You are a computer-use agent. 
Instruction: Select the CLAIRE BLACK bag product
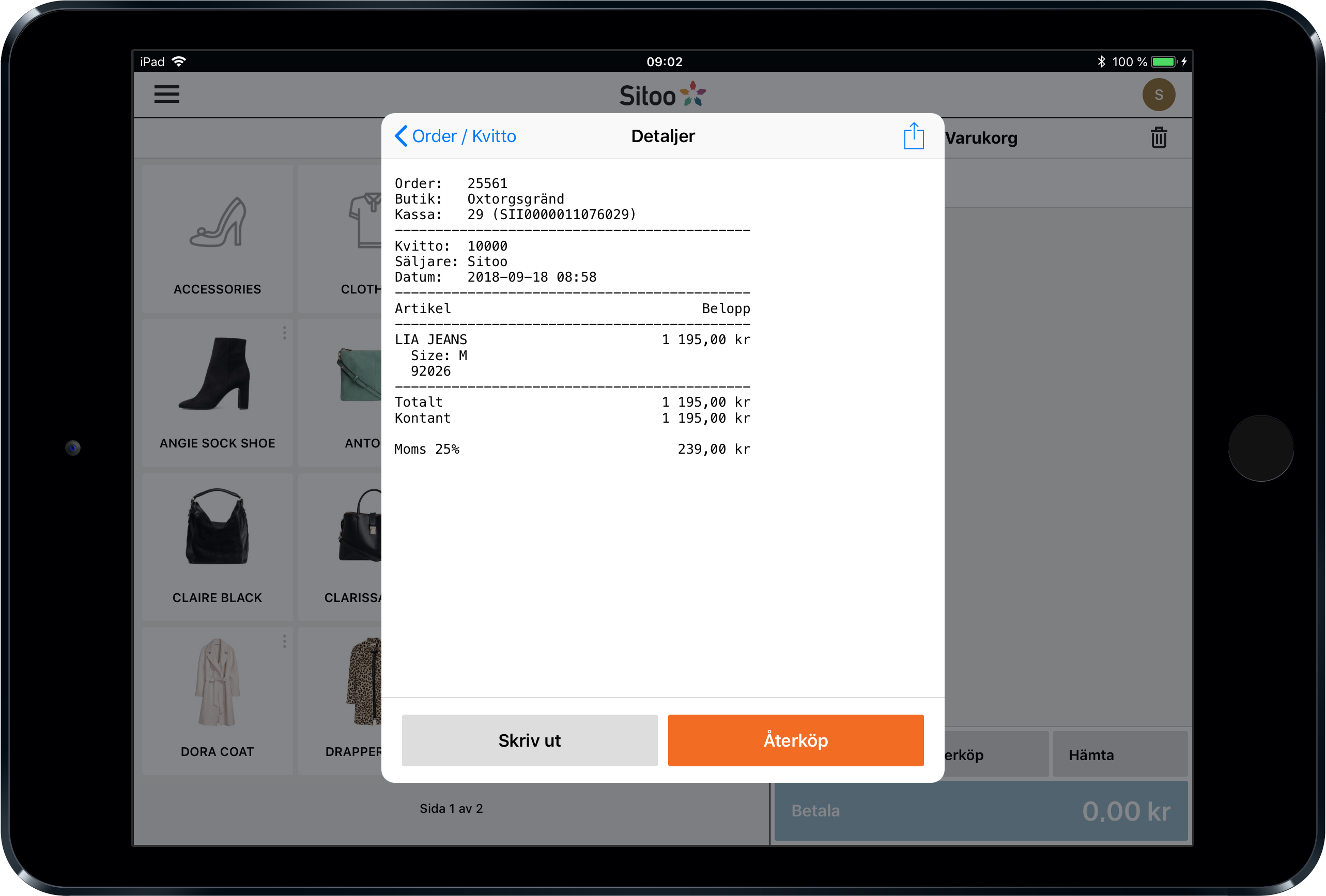(218, 547)
